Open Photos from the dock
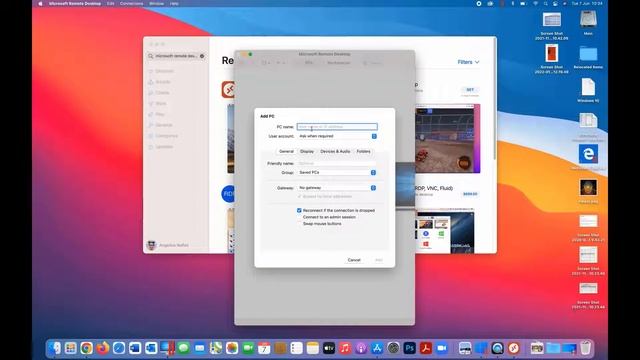The image size is (640, 360). click(232, 348)
